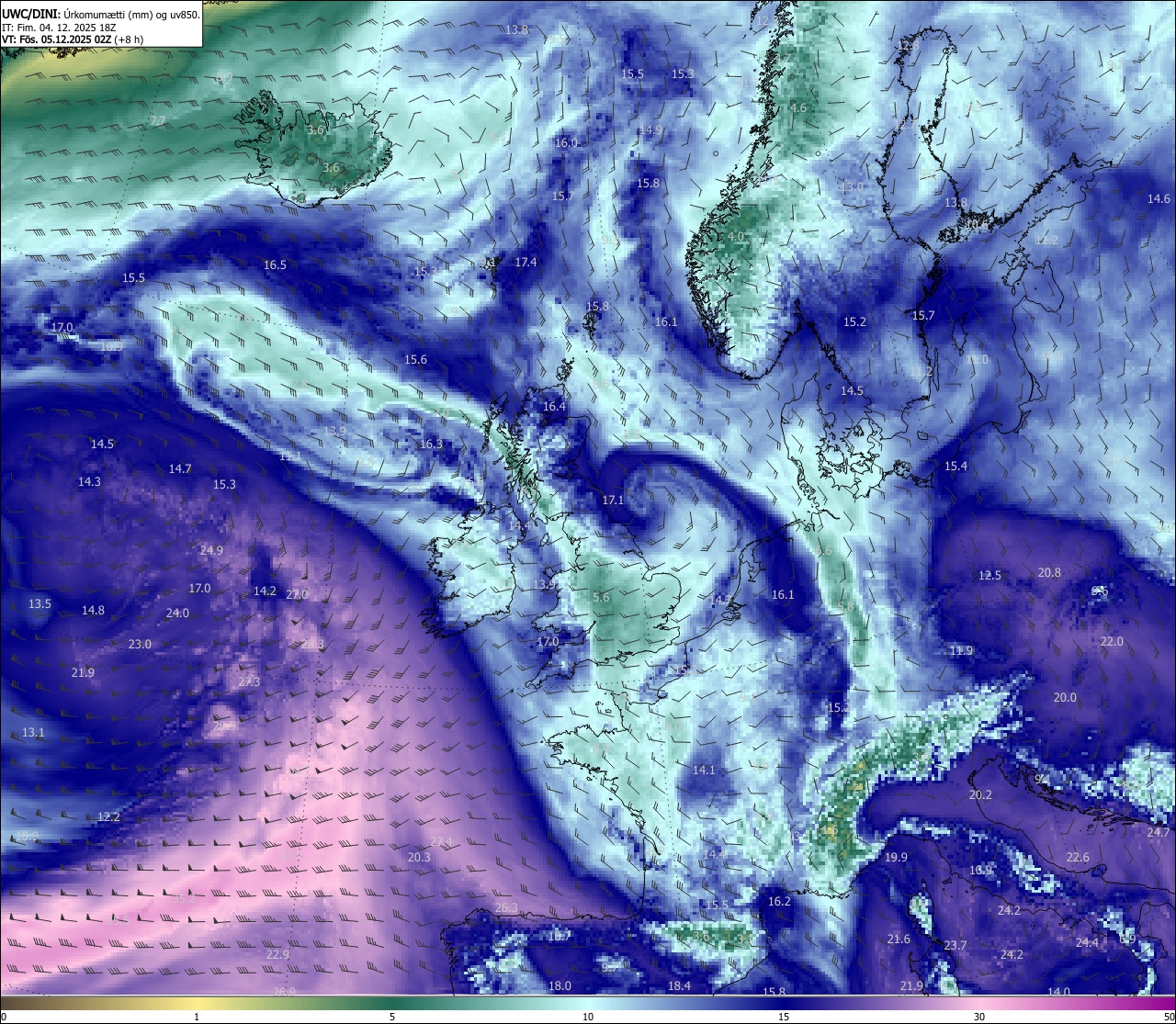Screen dimensions: 1176x1024
Task: Click the value 16.3 on the map
Action: pyautogui.click(x=431, y=444)
